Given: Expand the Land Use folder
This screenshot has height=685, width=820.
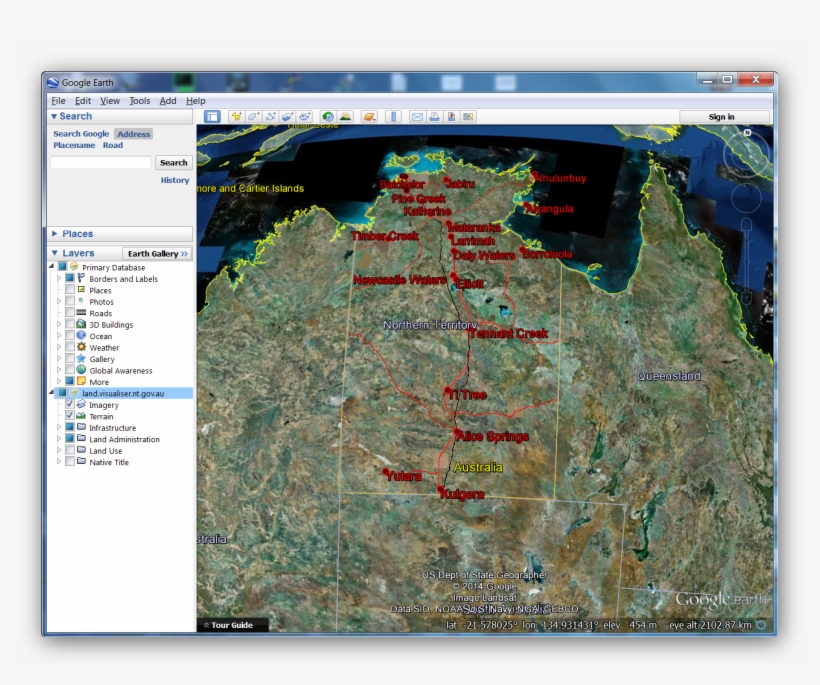Looking at the screenshot, I should tap(58, 451).
